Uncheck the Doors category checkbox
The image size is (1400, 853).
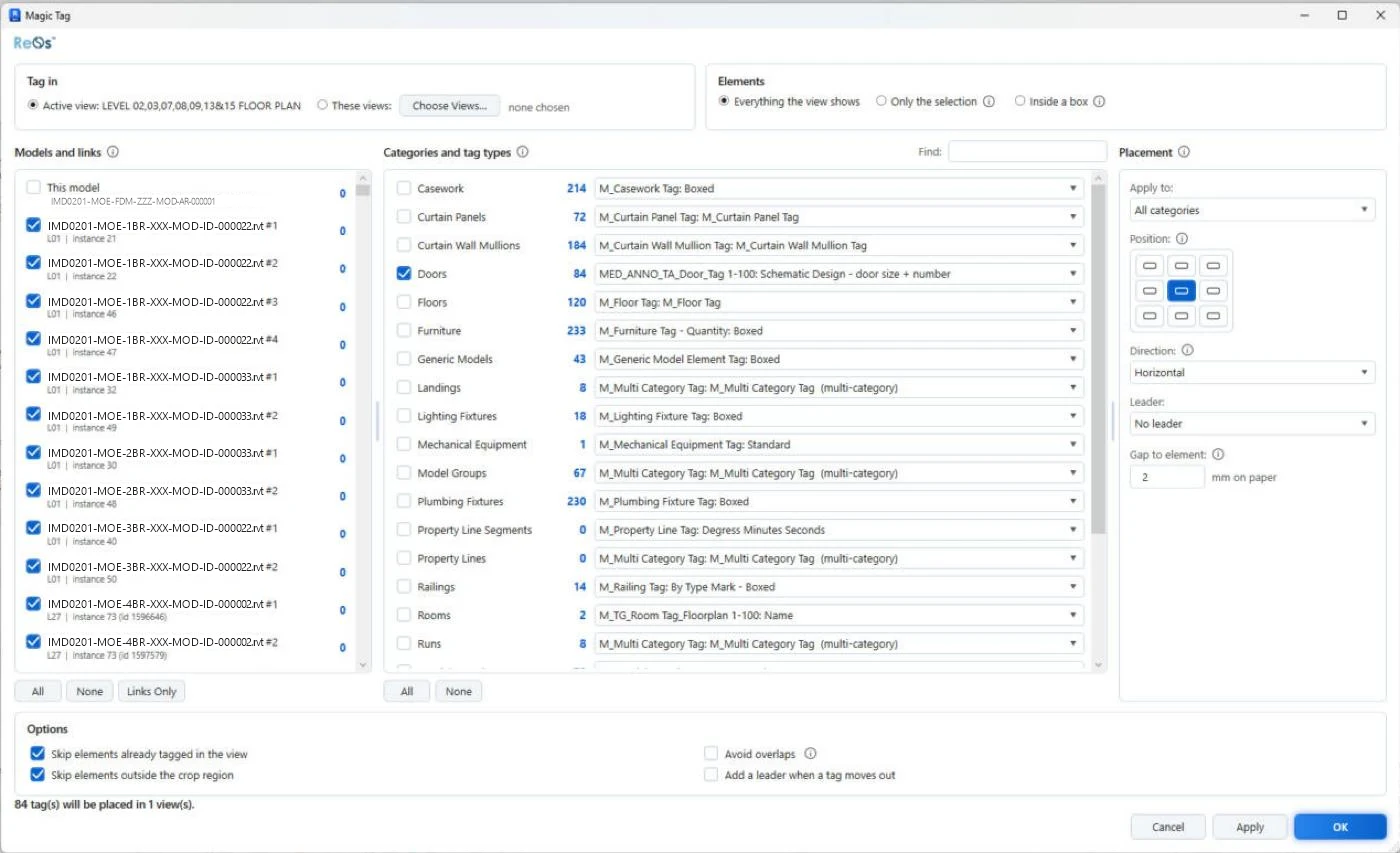click(x=404, y=273)
